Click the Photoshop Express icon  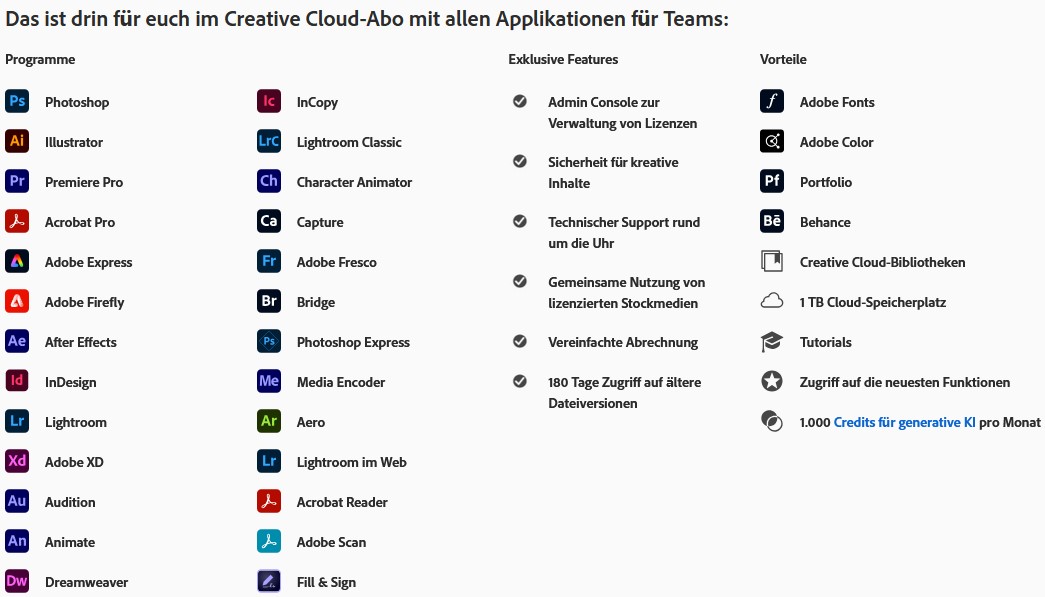pos(269,341)
